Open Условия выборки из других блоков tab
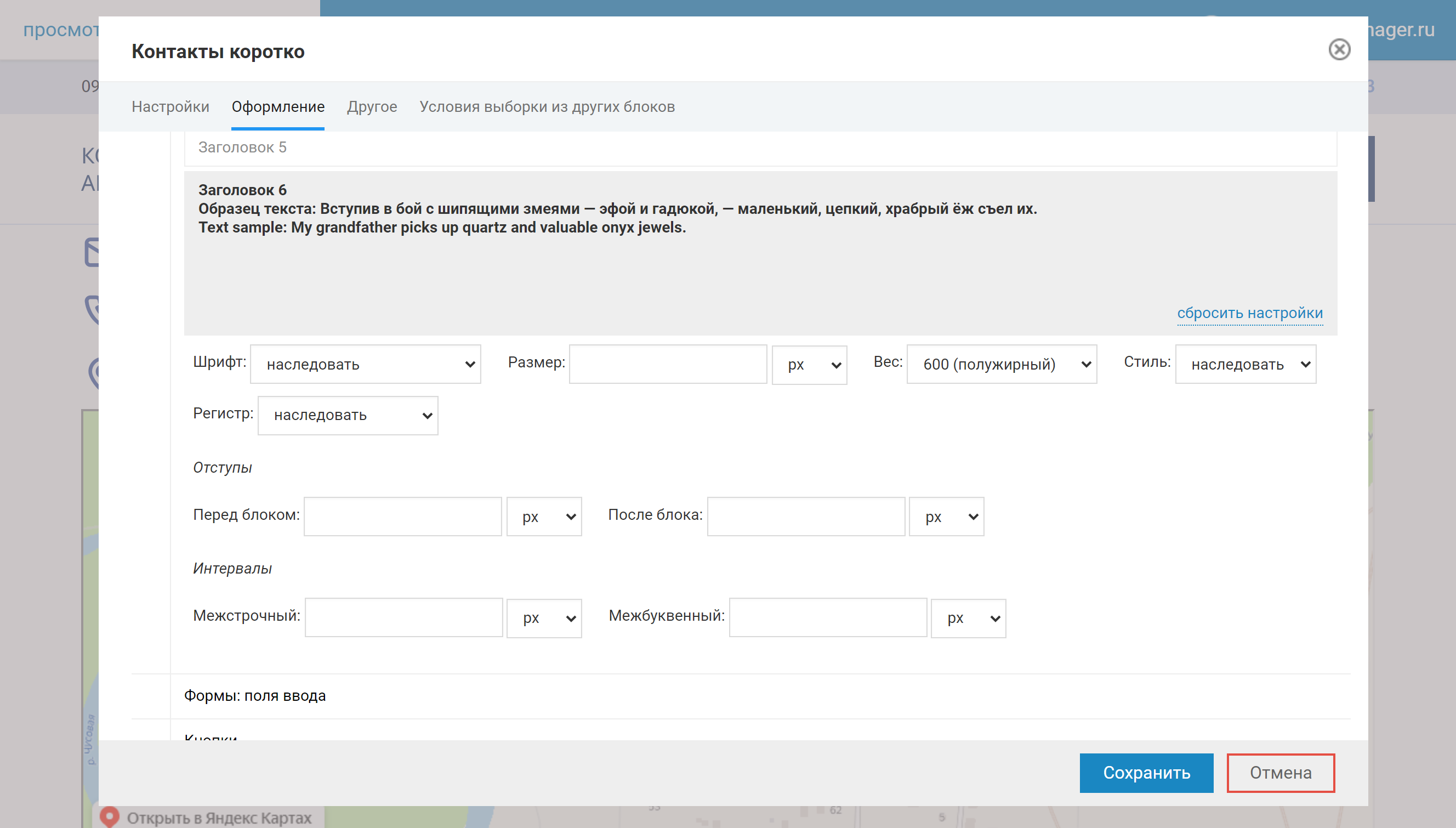Viewport: 1456px width, 828px height. (x=547, y=107)
